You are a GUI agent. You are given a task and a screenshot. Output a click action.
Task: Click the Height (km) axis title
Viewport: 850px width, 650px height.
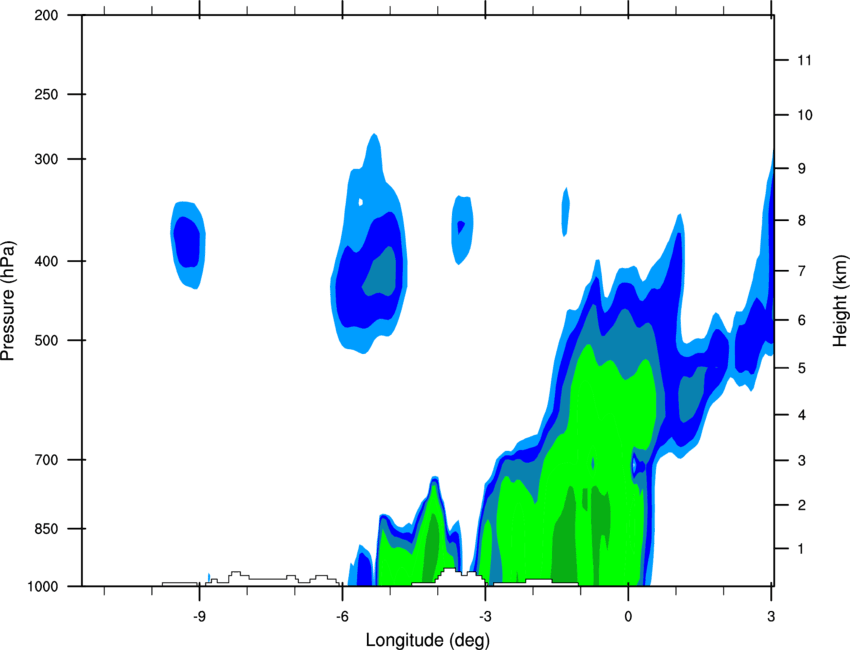pos(840,300)
